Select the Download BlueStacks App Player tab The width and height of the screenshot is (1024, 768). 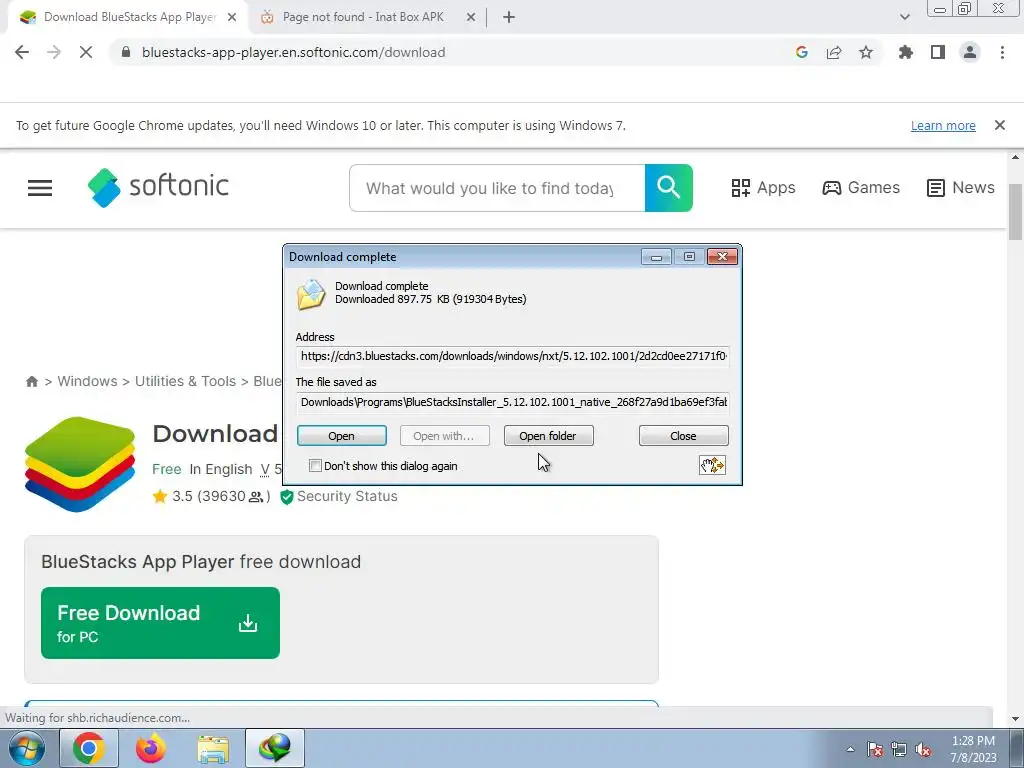129,17
